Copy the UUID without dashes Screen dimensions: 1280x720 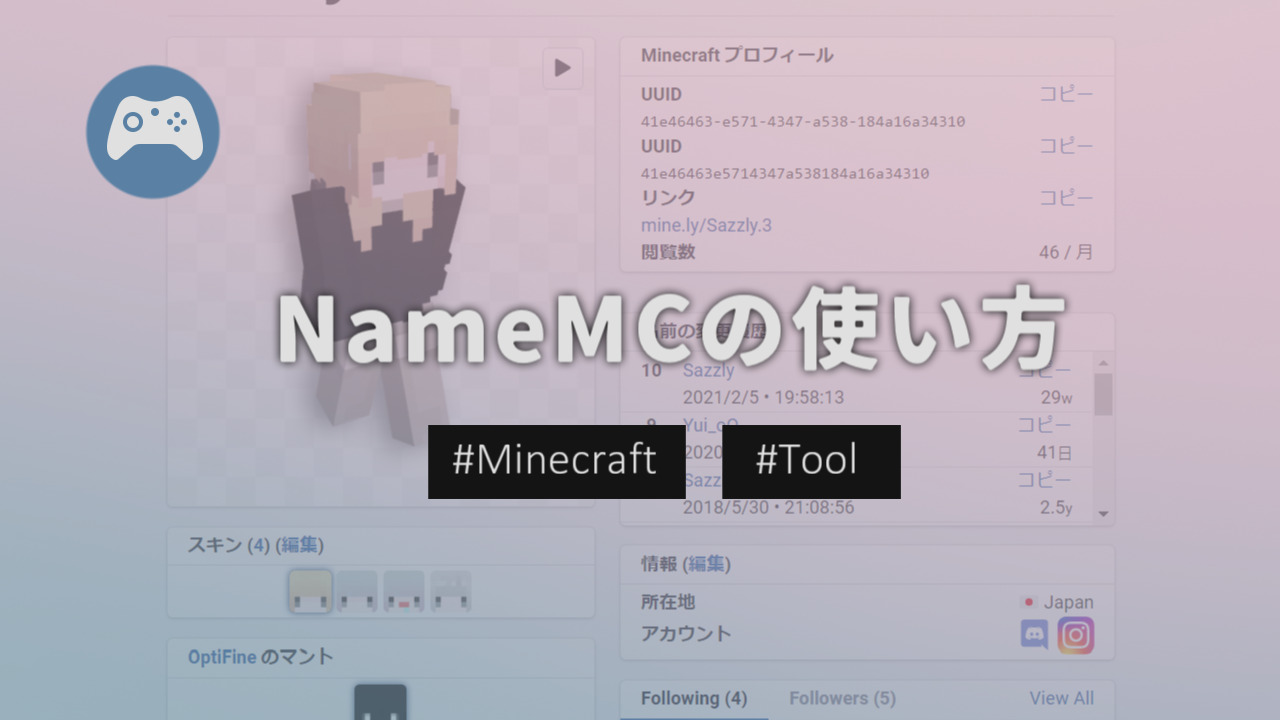tap(1066, 146)
